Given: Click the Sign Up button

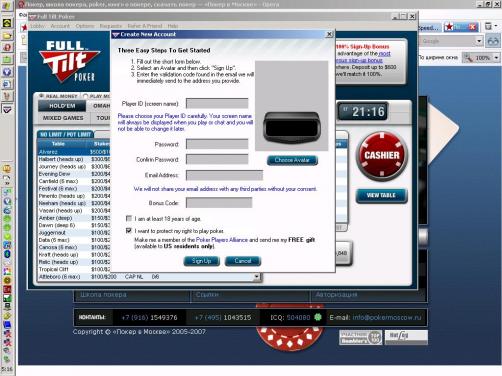Looking at the screenshot, I should click(201, 261).
